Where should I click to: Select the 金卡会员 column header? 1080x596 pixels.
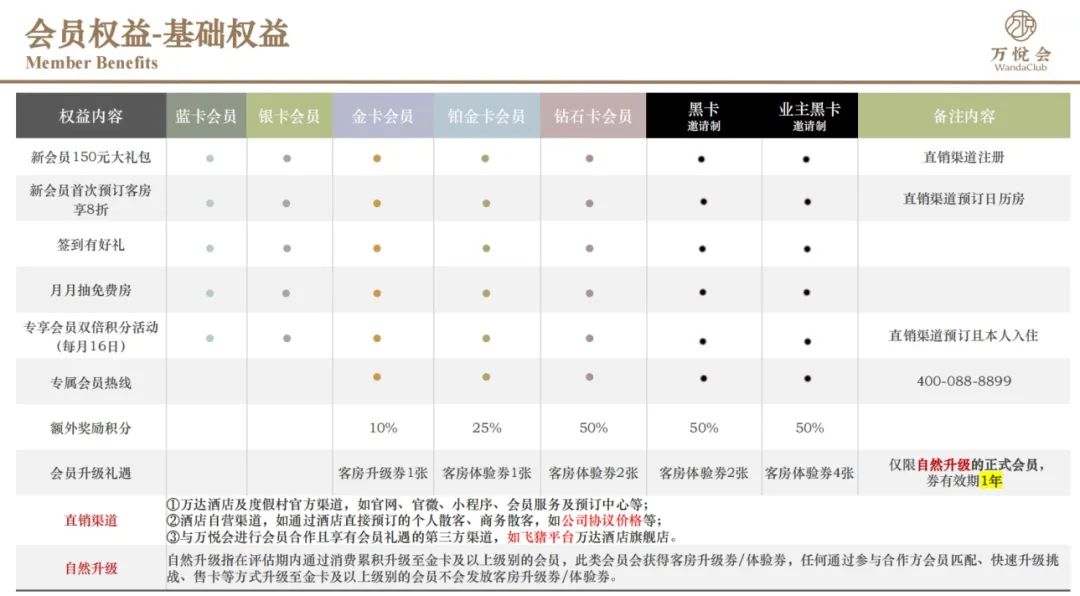coord(383,116)
